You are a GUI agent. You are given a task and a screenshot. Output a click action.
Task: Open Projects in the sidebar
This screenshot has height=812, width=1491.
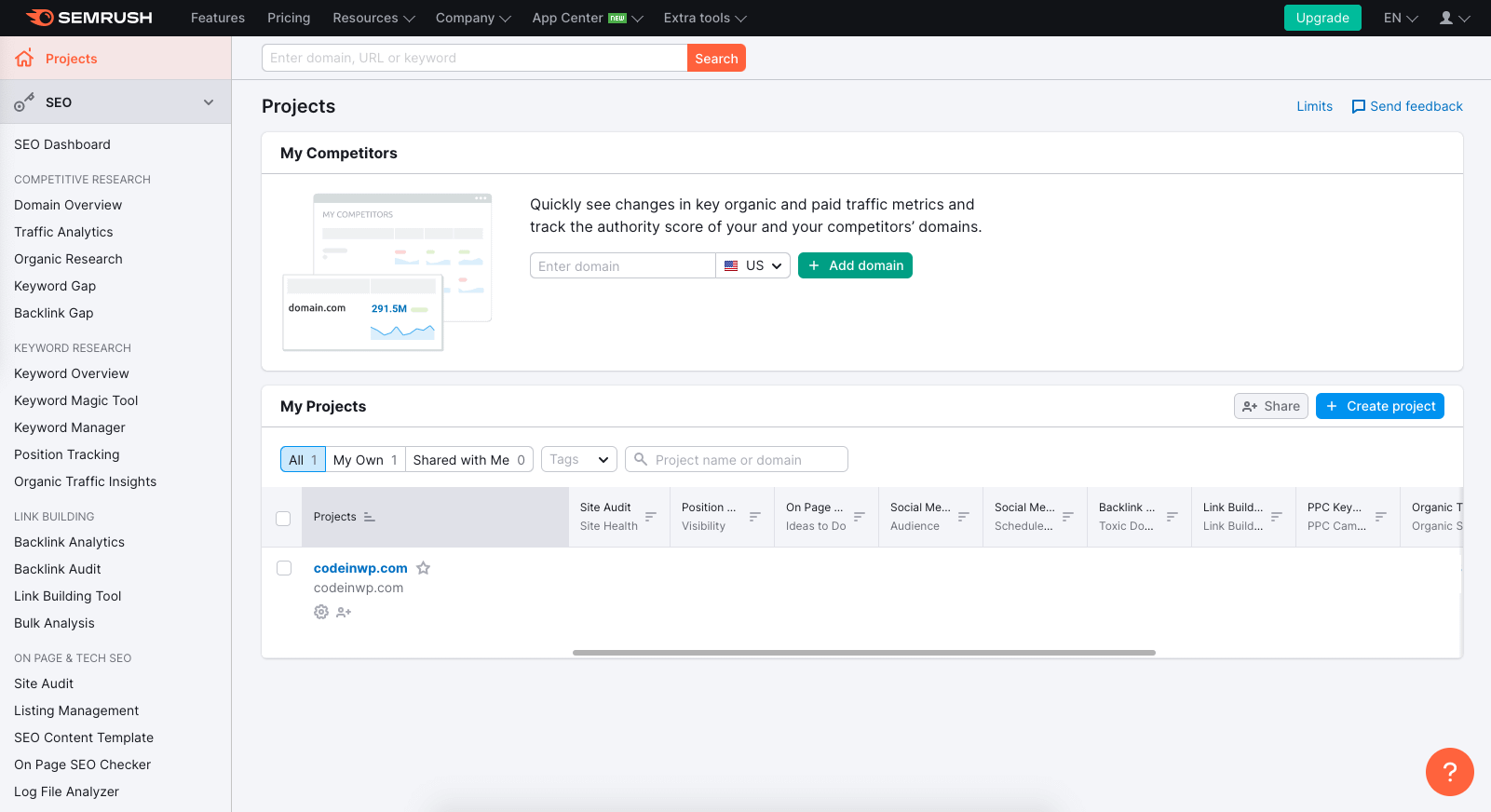pos(115,58)
